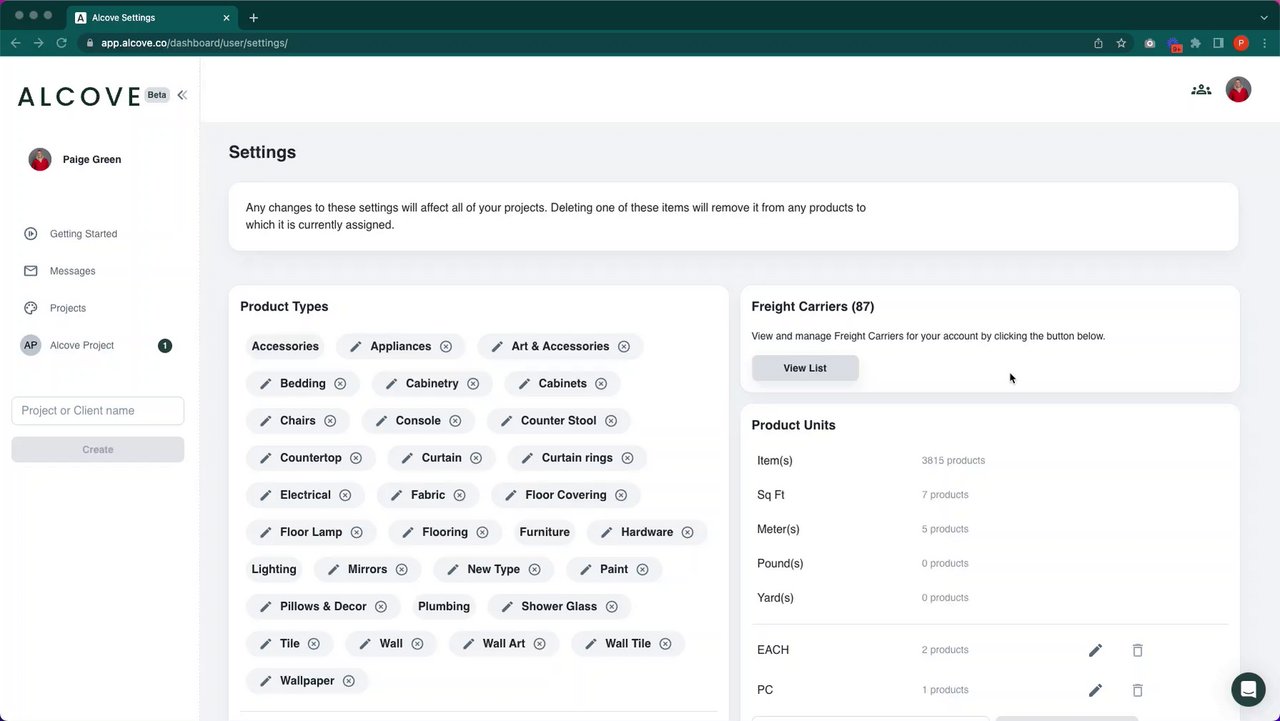The width and height of the screenshot is (1280, 721).
Task: Go to Messages in sidebar
Action: tap(72, 271)
